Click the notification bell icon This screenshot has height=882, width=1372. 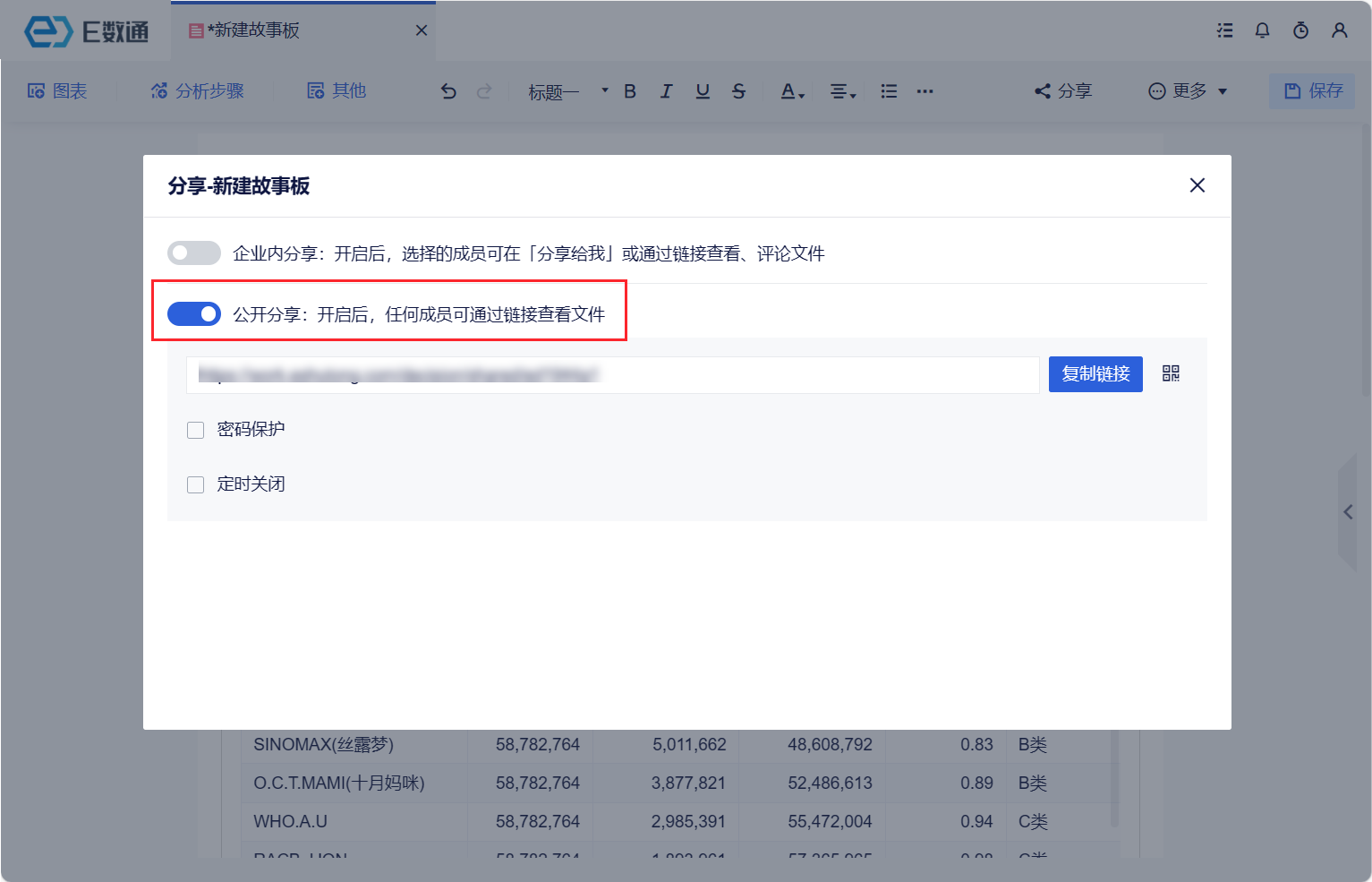tap(1262, 30)
